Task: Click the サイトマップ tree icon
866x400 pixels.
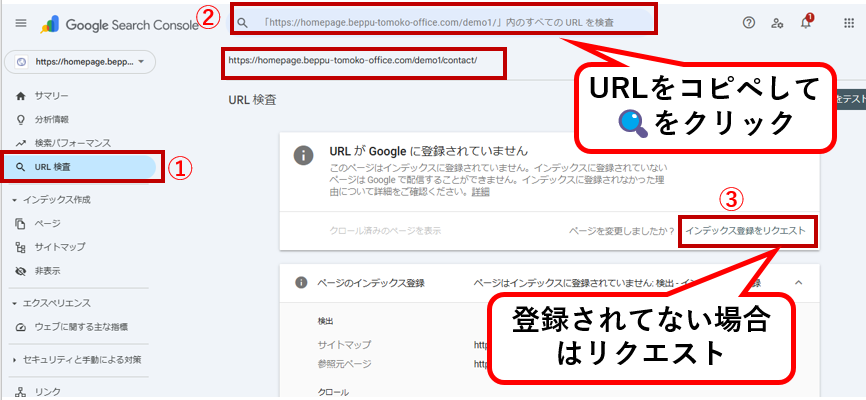Action: coord(21,247)
